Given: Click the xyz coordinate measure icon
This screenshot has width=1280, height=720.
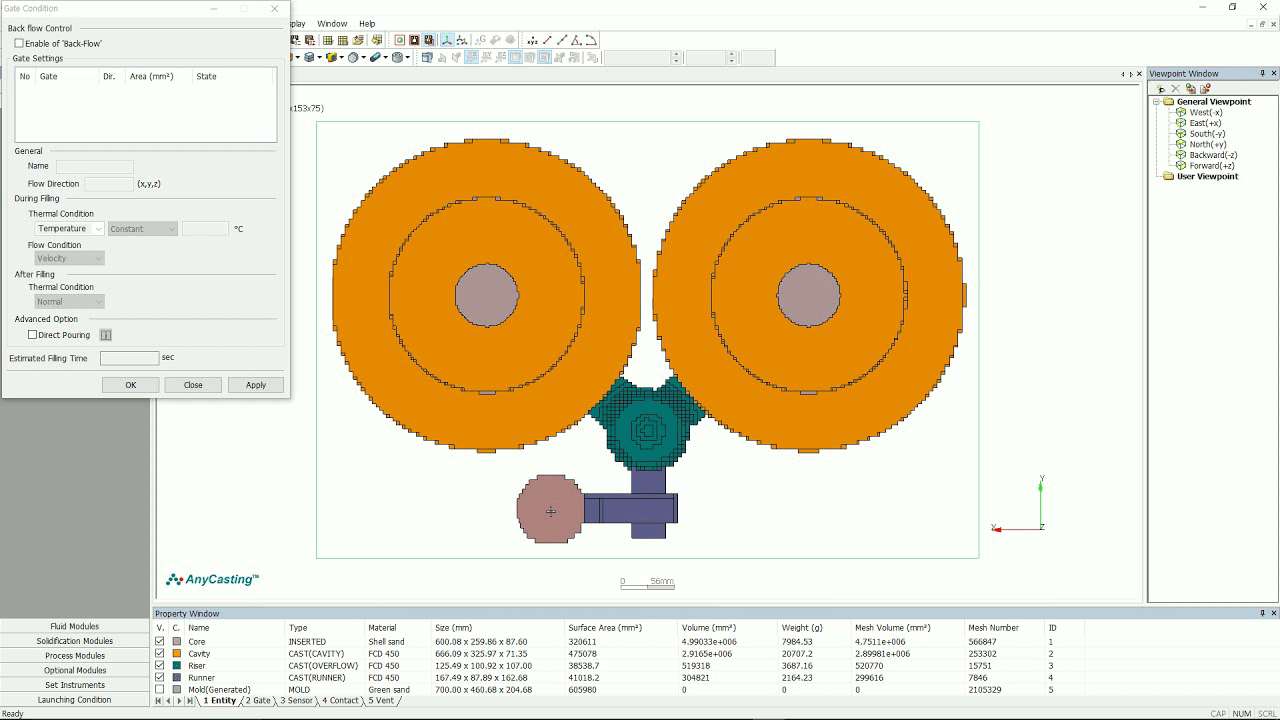Looking at the screenshot, I should [532, 40].
